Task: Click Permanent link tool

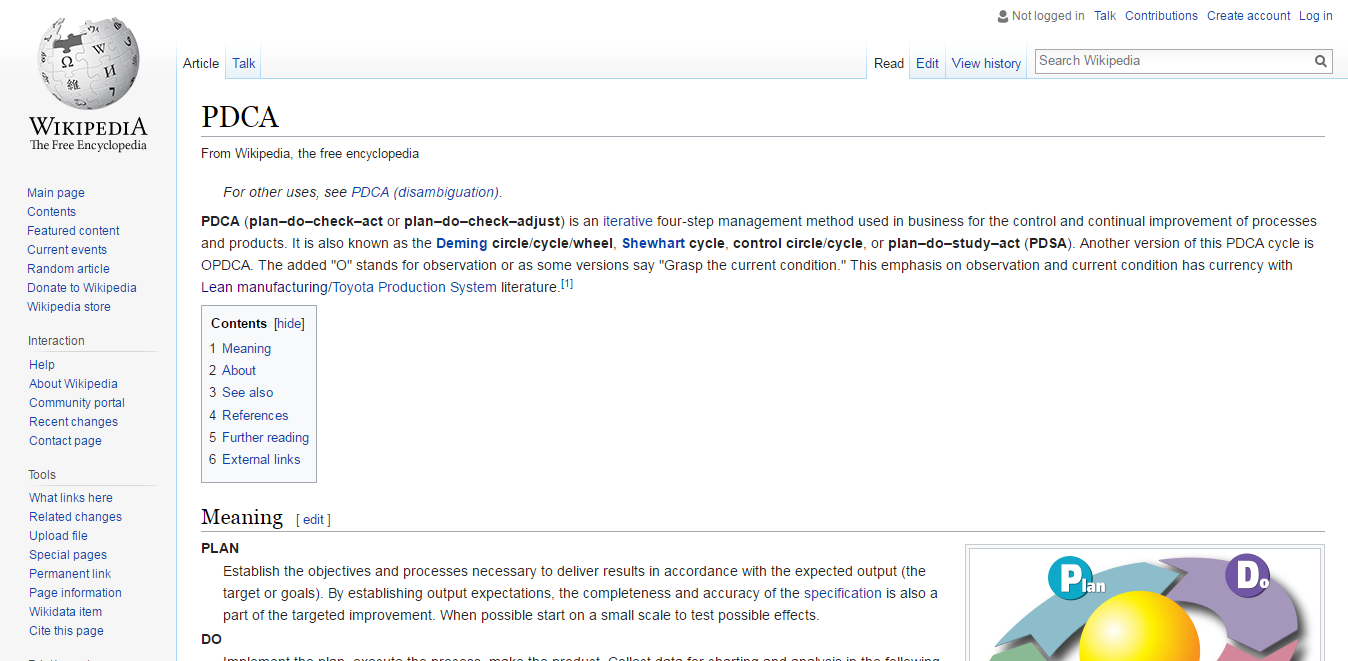Action: [x=70, y=574]
